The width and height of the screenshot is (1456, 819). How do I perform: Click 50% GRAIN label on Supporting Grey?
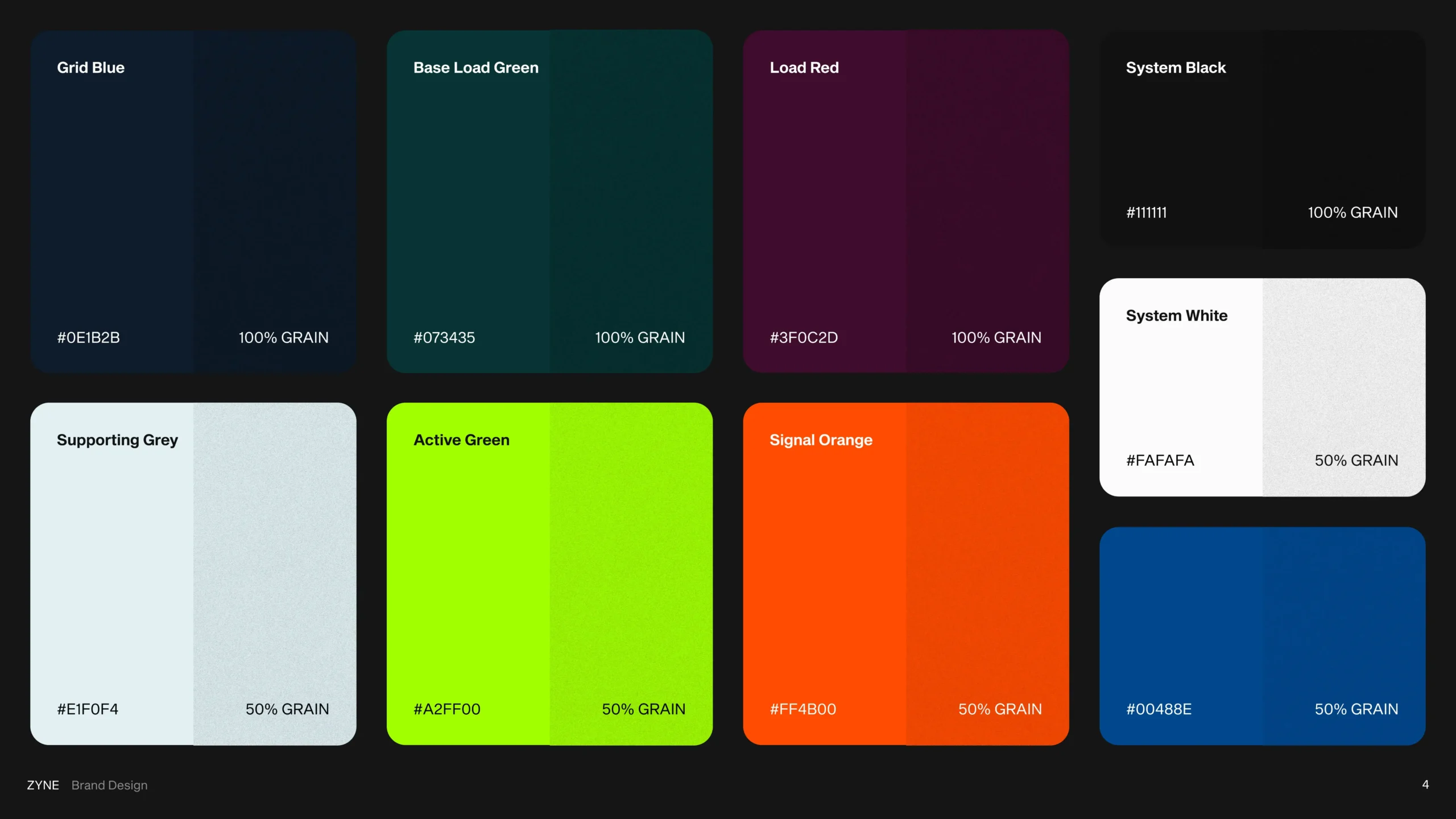tap(287, 709)
